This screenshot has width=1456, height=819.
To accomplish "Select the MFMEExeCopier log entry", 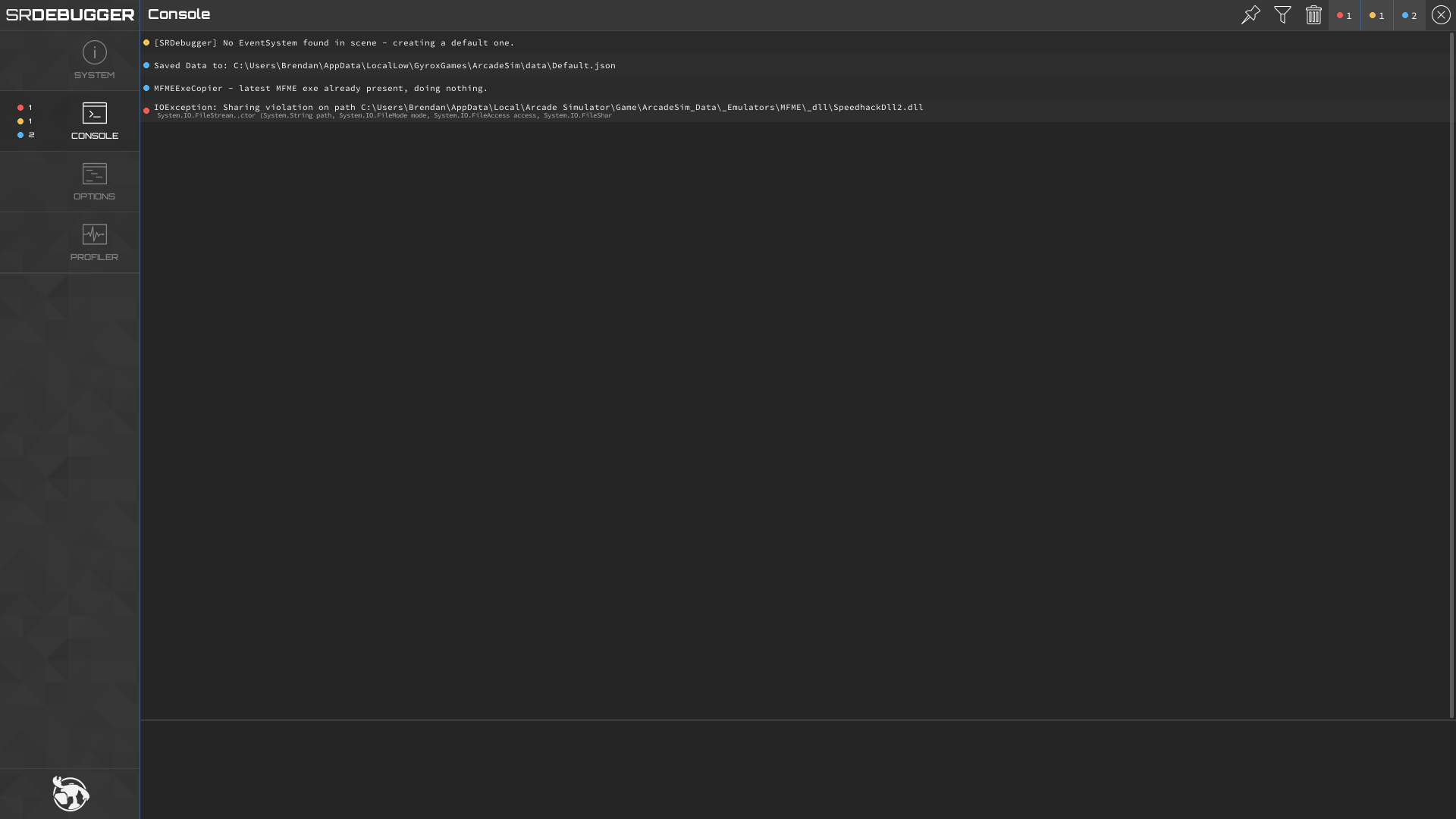I will (320, 88).
